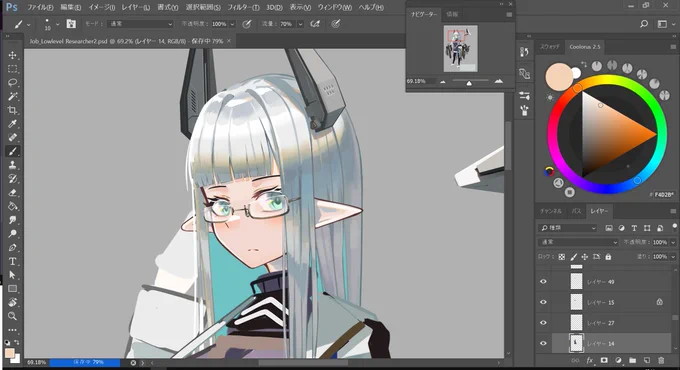680x370 pixels.
Task: Add a layer style with fx
Action: pos(590,360)
